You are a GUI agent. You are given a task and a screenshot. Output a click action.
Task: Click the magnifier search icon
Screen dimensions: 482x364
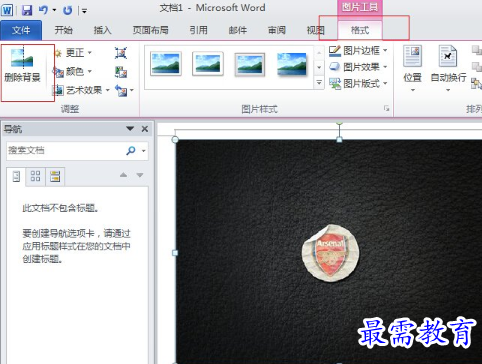(x=131, y=150)
